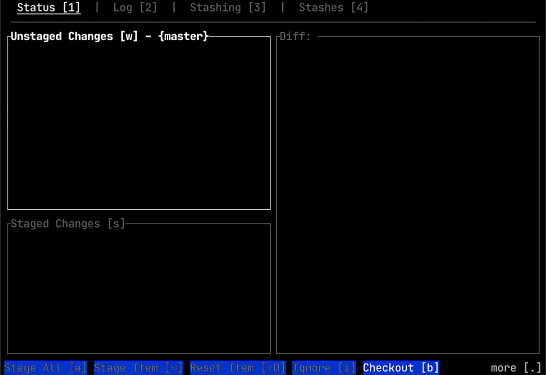This screenshot has height=375, width=546.
Task: Click the Stage Item command
Action: tap(138, 368)
